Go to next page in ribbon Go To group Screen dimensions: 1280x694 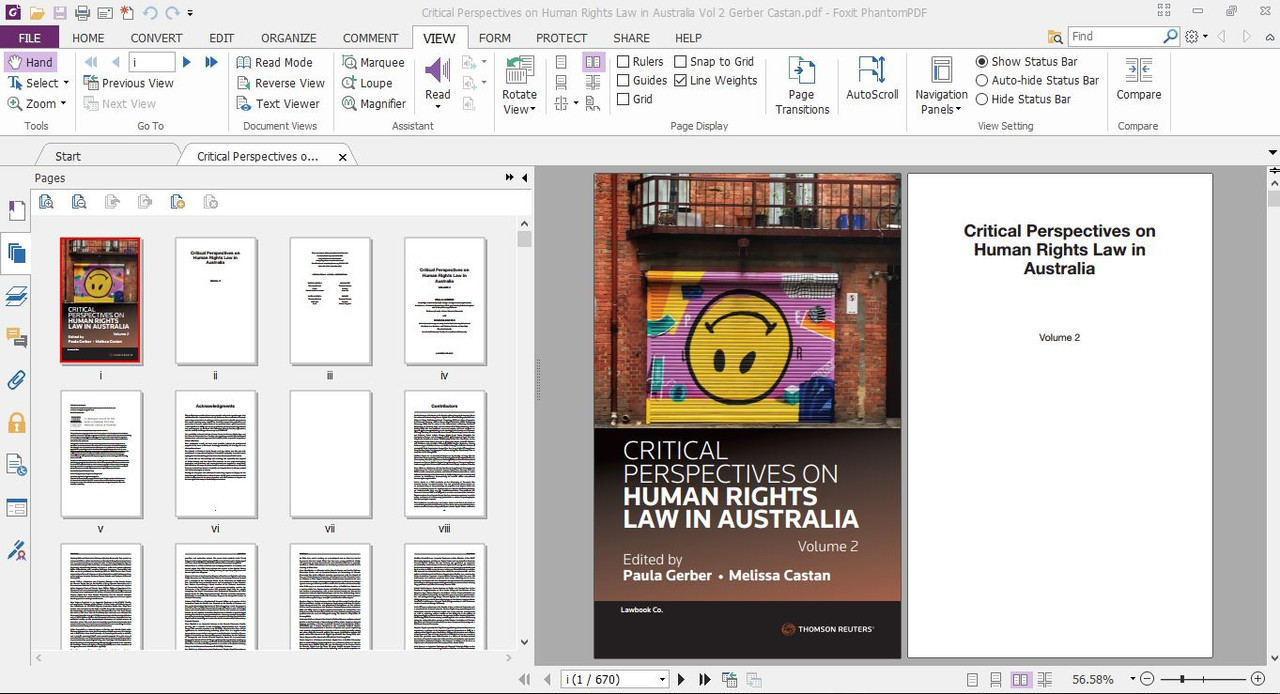pos(186,62)
